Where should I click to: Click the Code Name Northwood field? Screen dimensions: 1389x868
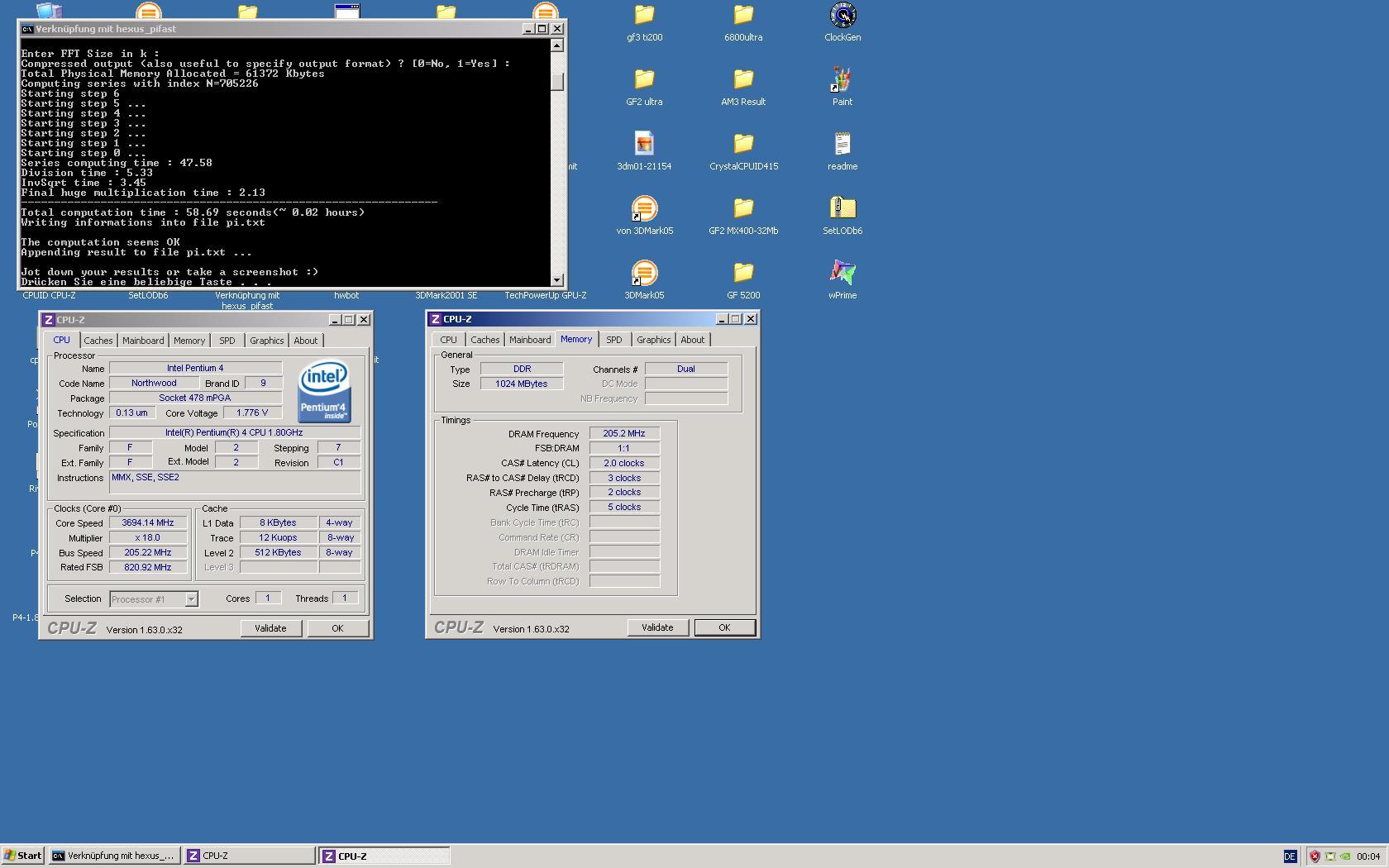pyautogui.click(x=154, y=383)
